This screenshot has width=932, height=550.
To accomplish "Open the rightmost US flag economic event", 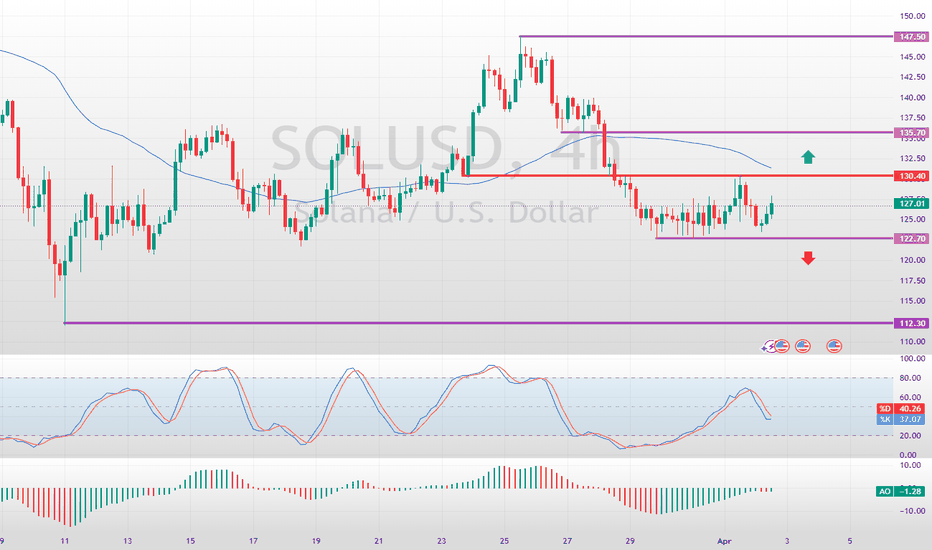I will click(x=834, y=345).
